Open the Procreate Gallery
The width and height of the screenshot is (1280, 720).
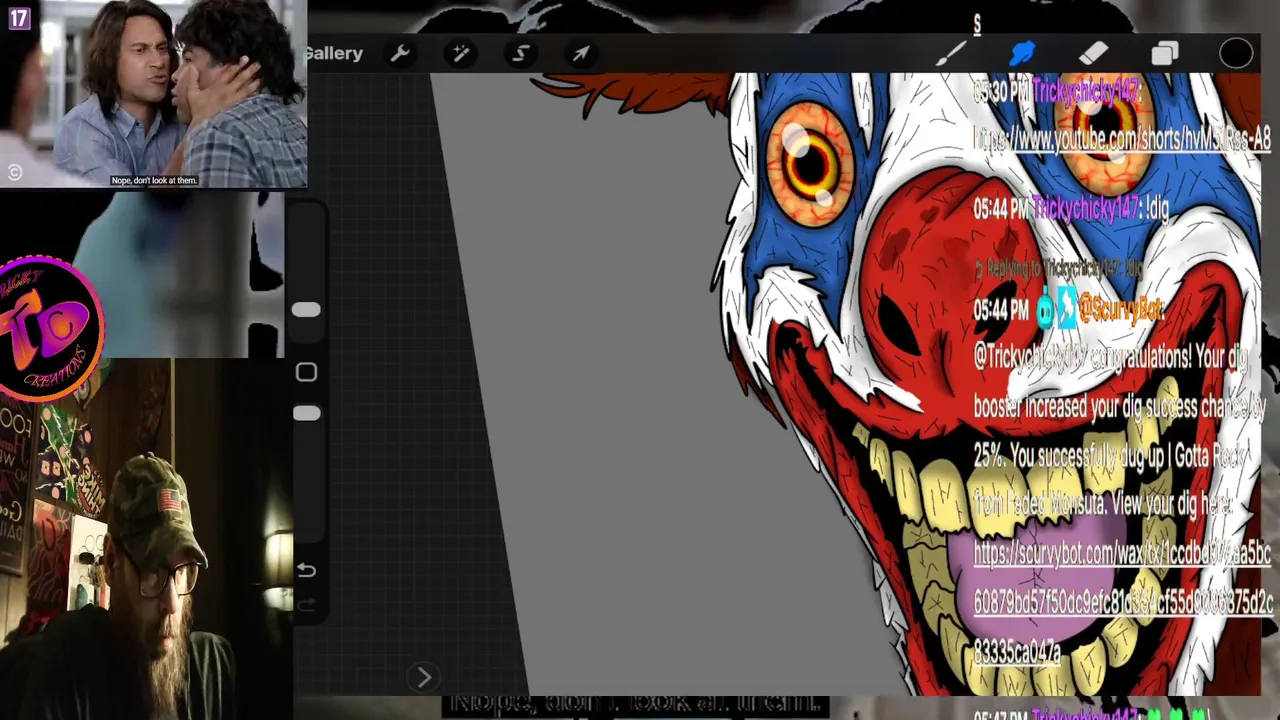[335, 53]
